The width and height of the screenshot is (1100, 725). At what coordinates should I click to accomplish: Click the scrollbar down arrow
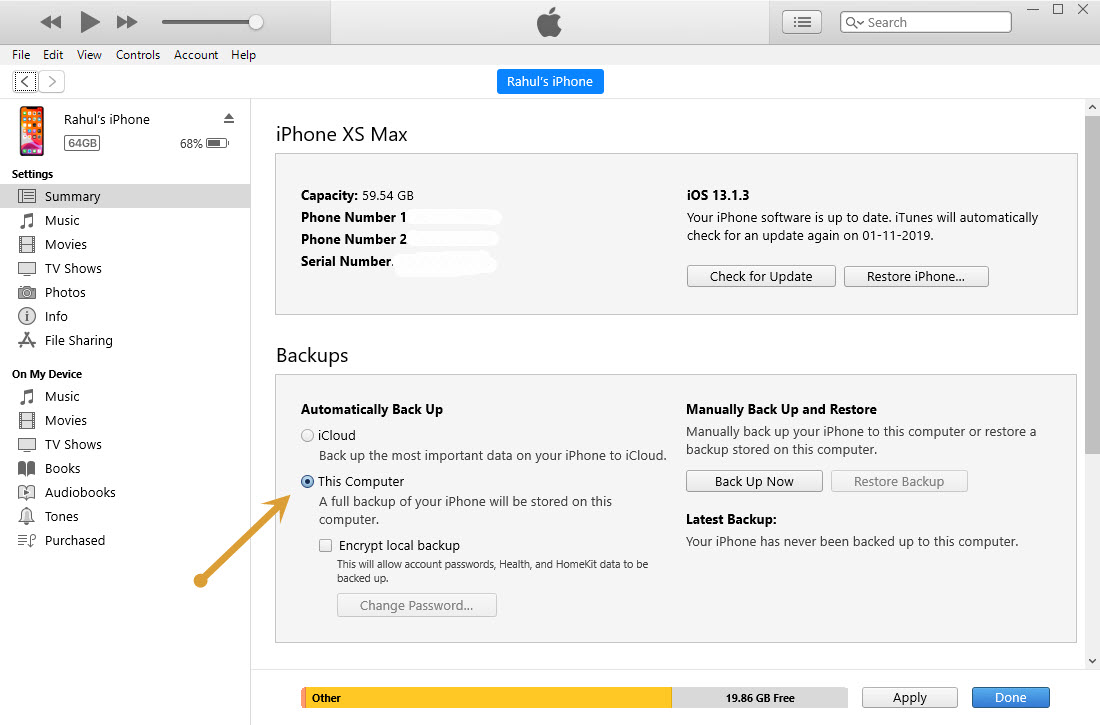point(1092,660)
